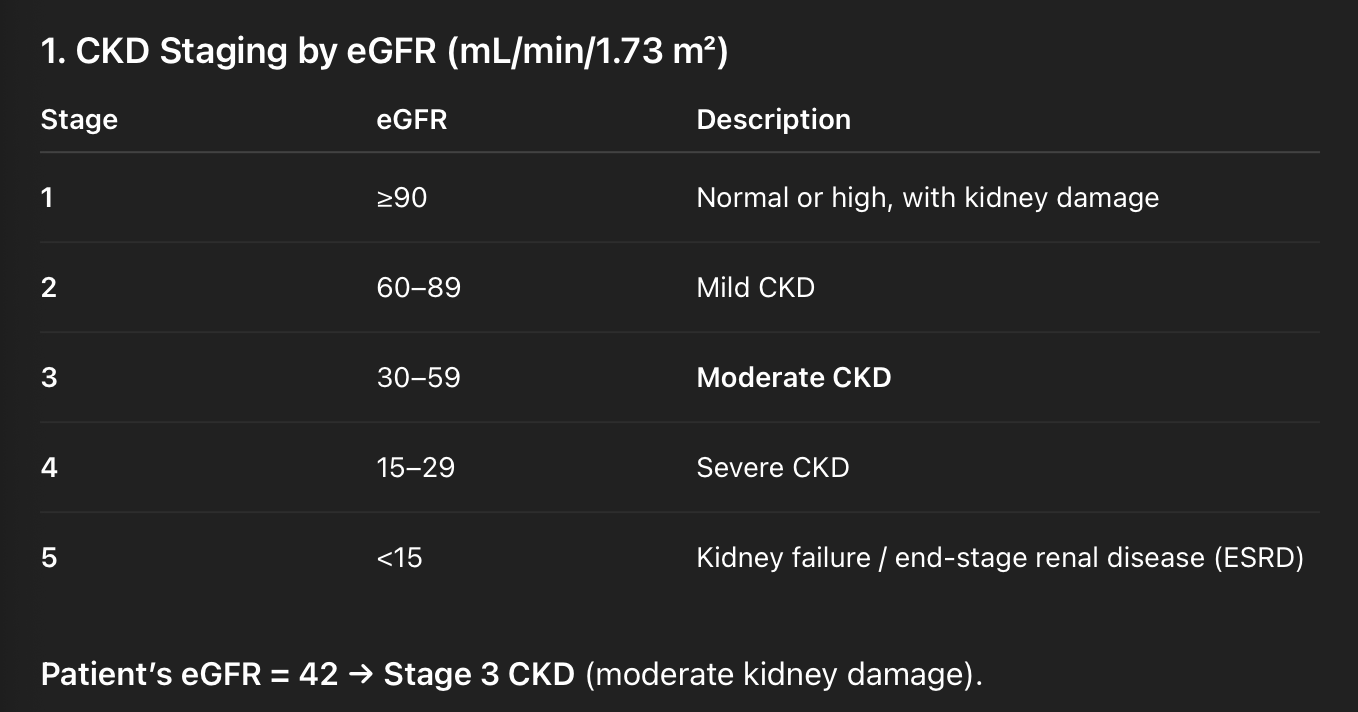Click stage number 3 in the table

48,378
